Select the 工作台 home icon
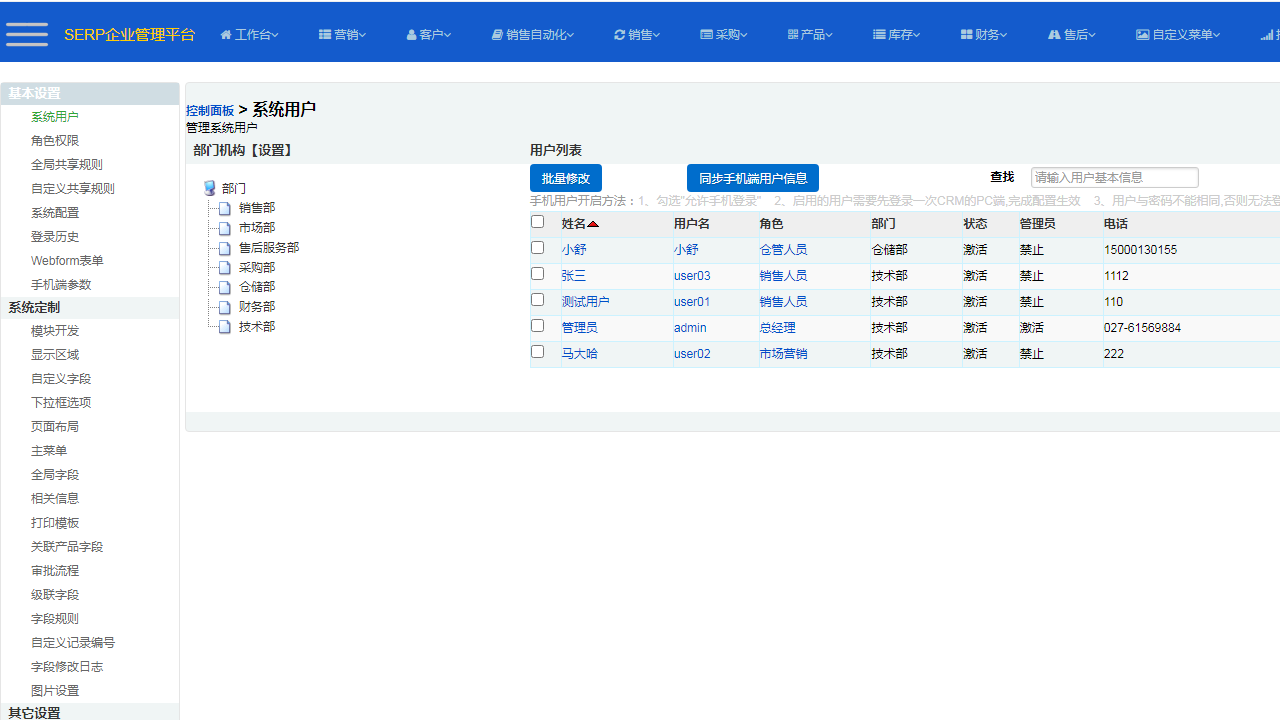 [x=227, y=34]
